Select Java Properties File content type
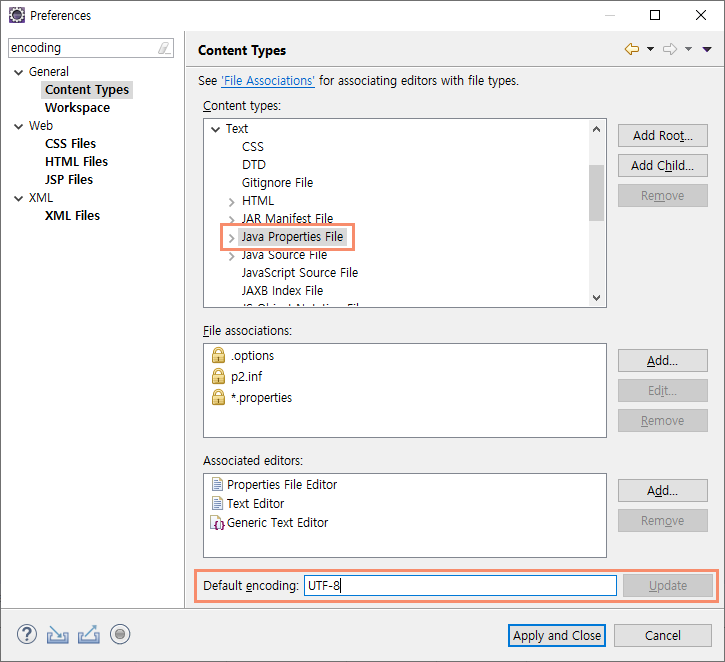 pyautogui.click(x=292, y=237)
